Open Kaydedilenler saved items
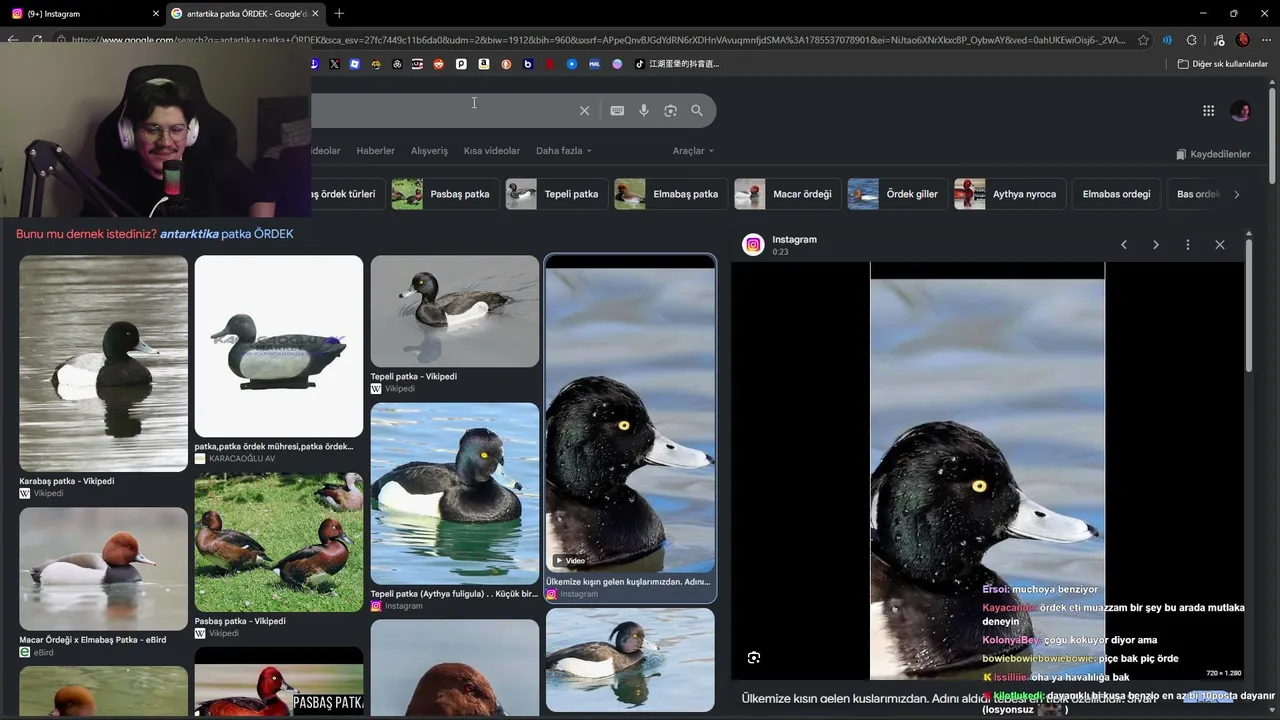 click(1213, 154)
